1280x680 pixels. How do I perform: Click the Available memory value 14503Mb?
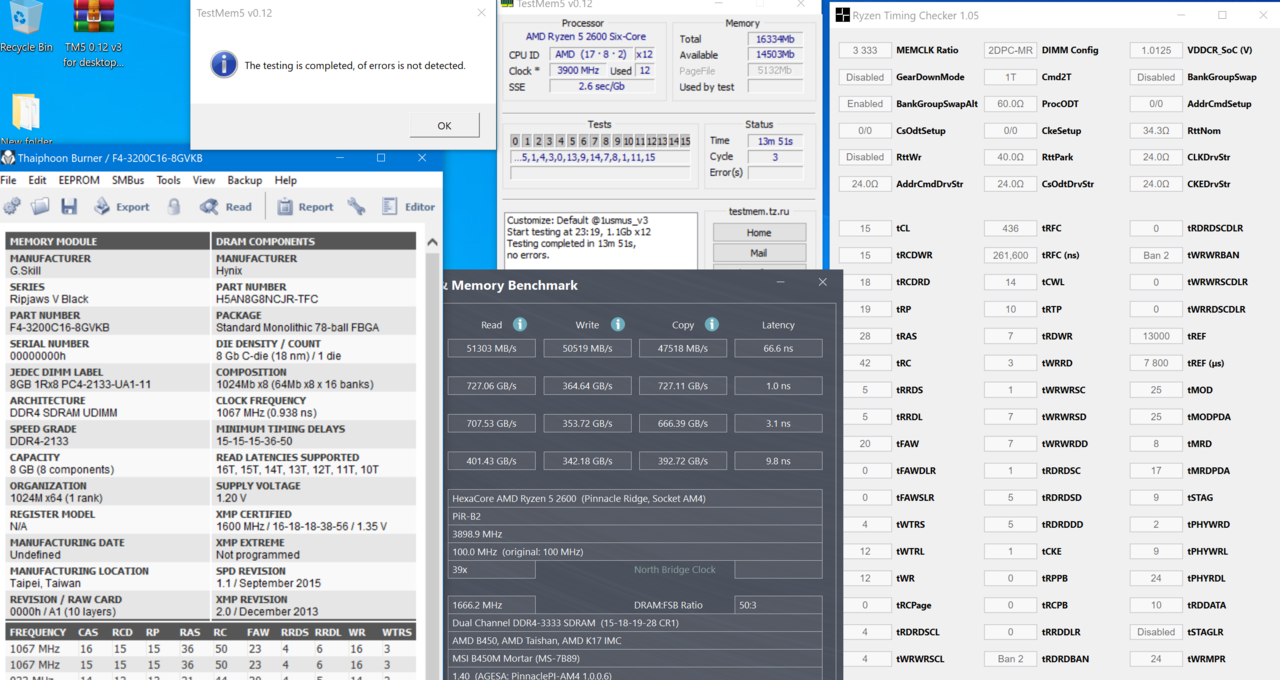coord(774,55)
